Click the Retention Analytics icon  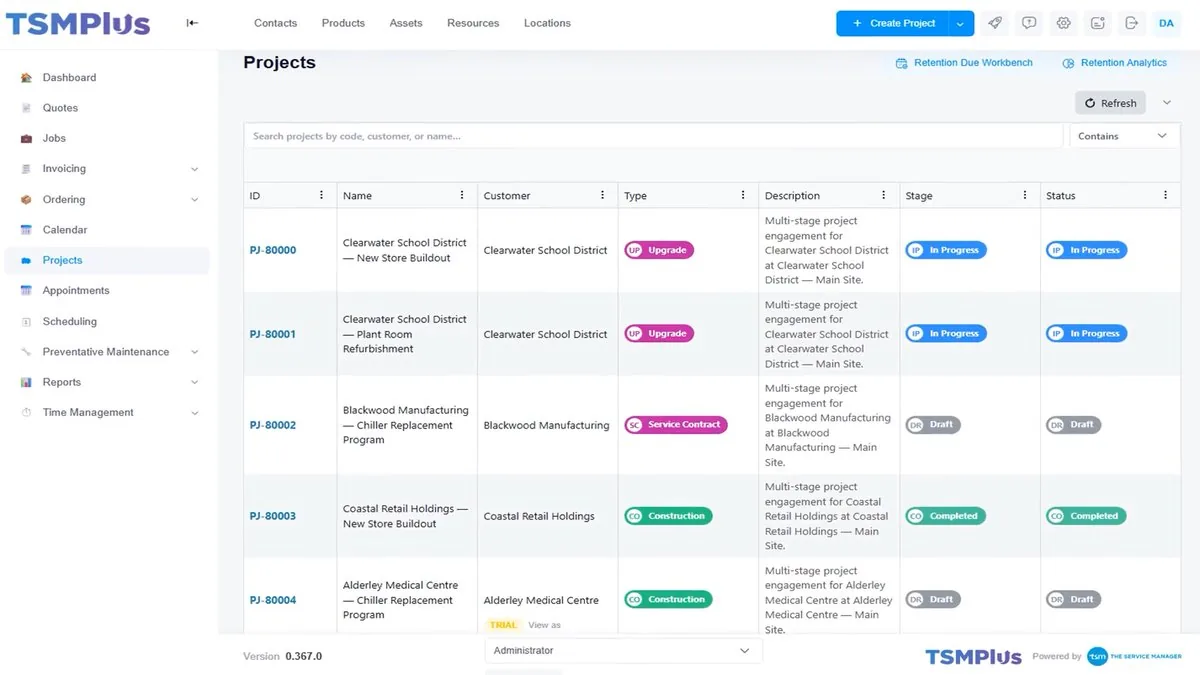1068,63
